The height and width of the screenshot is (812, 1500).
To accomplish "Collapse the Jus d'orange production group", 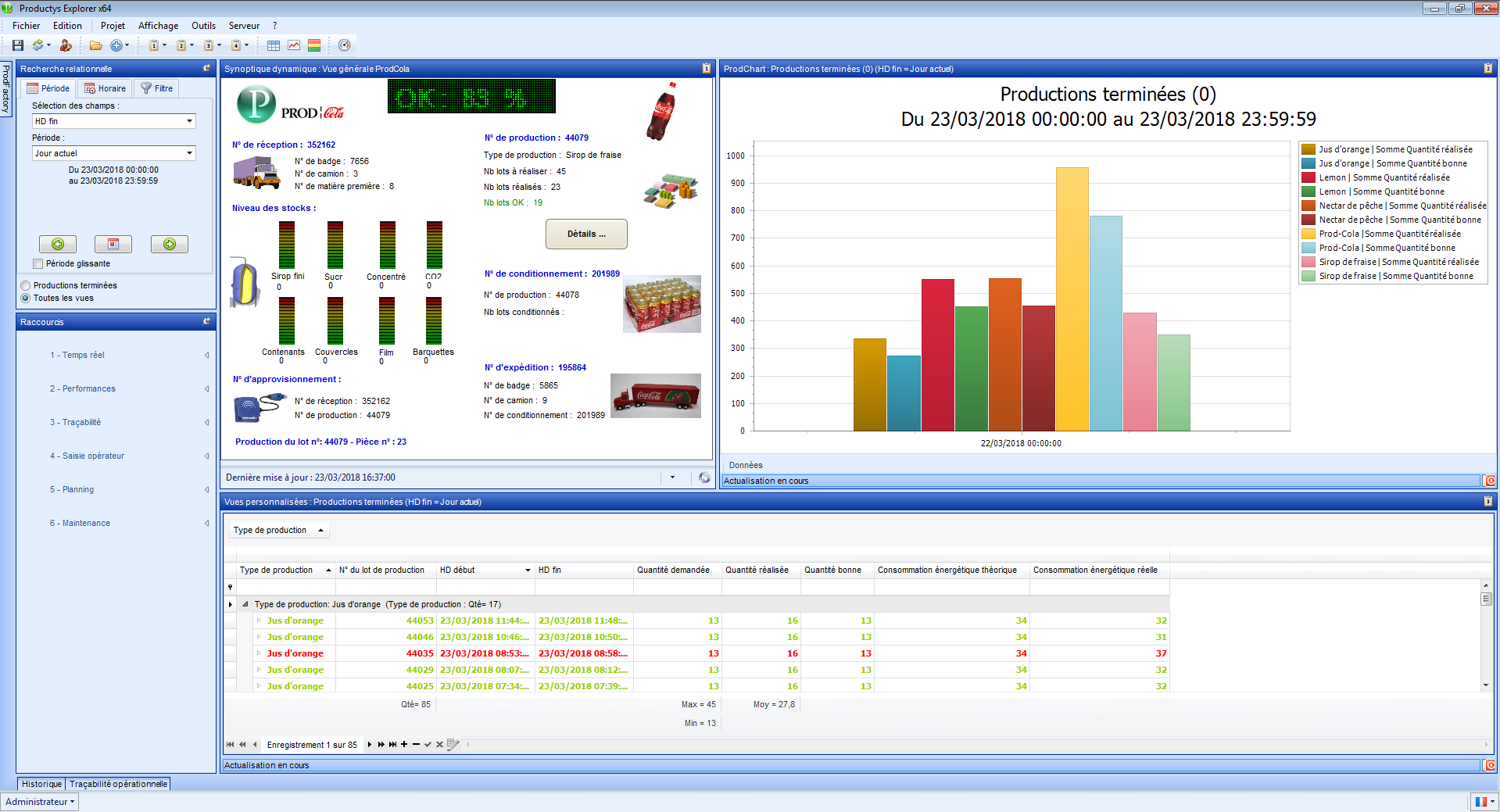I will point(245,604).
